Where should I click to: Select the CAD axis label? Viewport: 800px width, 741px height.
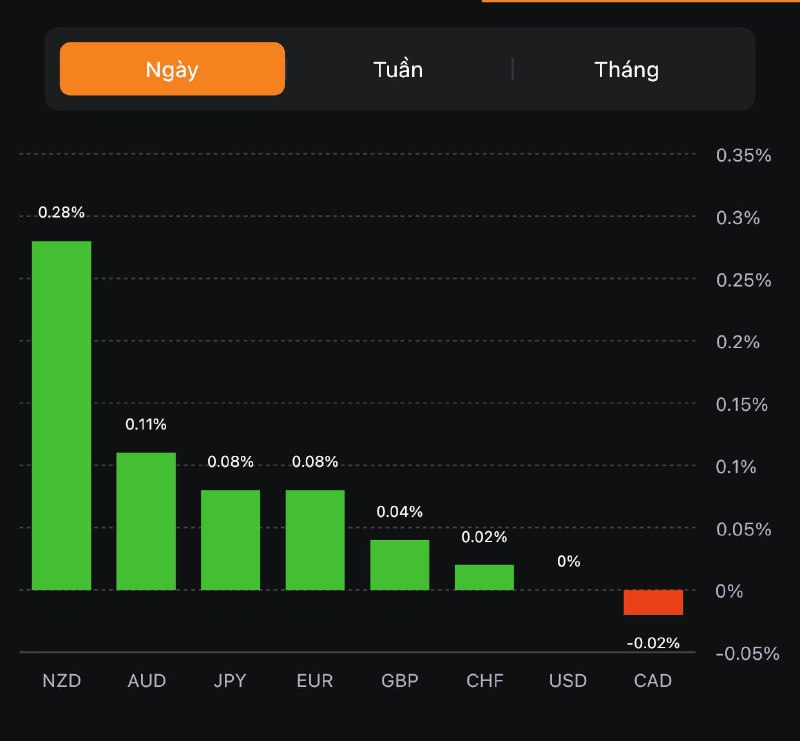(x=653, y=681)
